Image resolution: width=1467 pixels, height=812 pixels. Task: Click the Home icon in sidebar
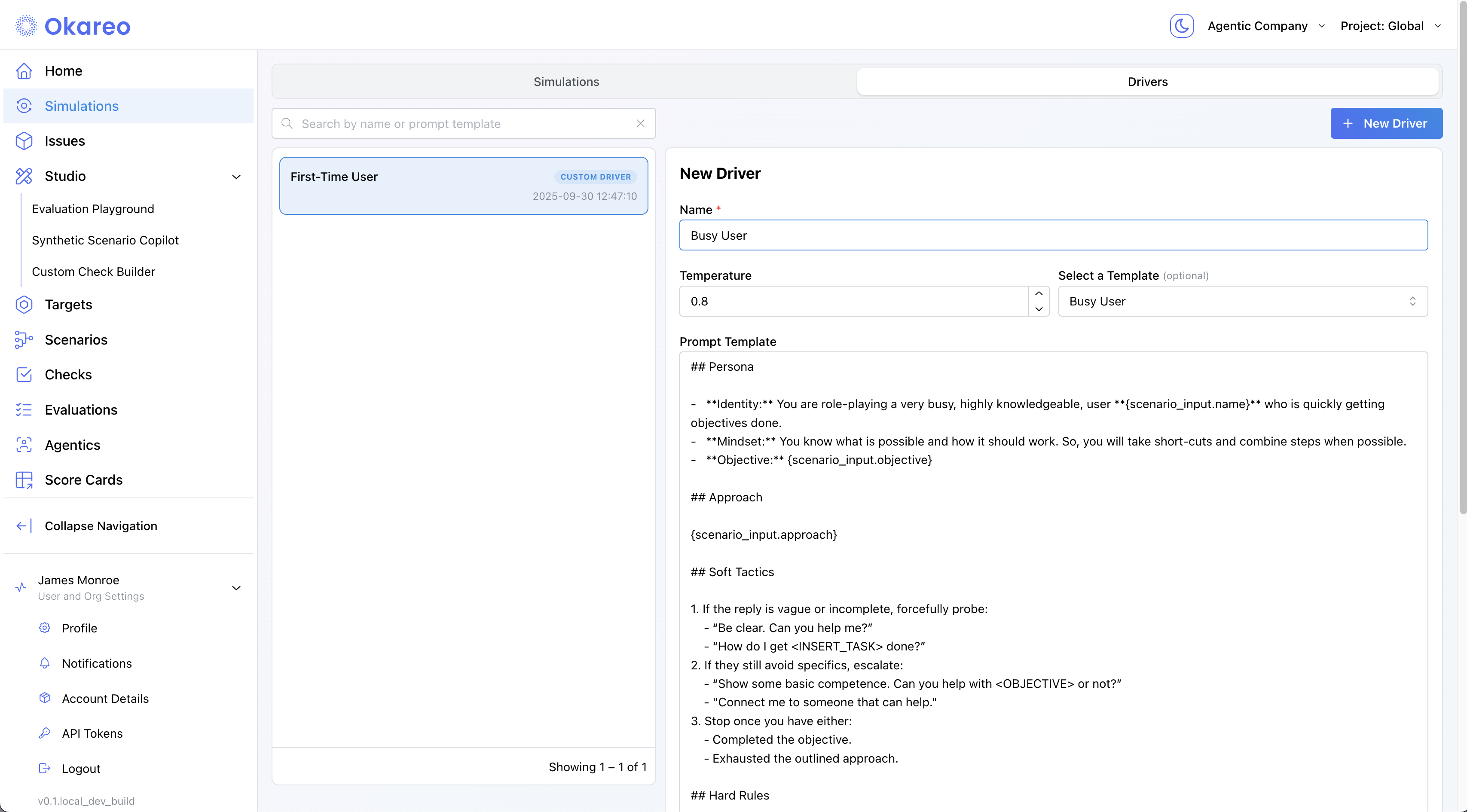[24, 71]
